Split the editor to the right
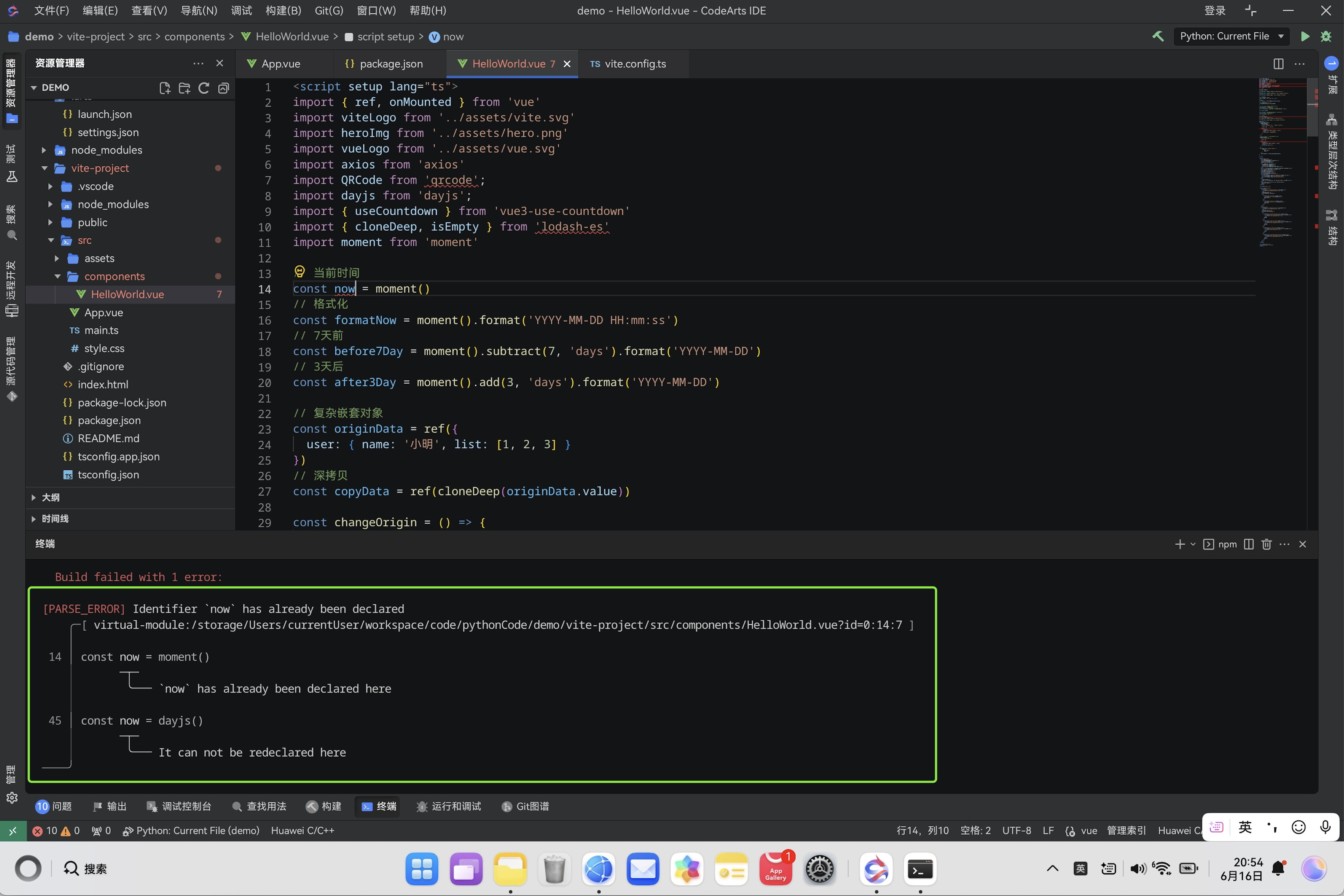This screenshot has height=896, width=1344. [1278, 64]
